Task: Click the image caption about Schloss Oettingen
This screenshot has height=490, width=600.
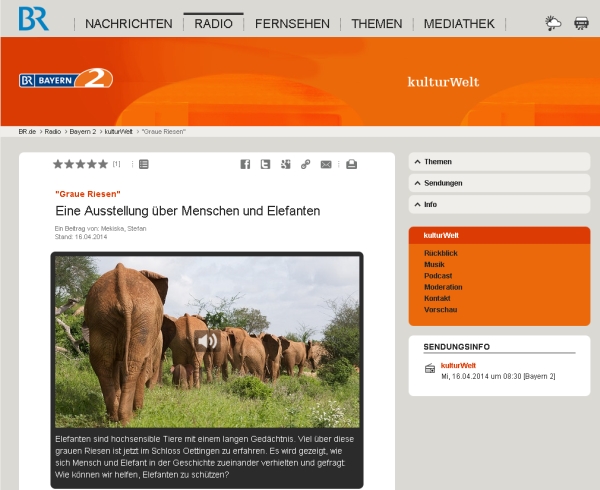Action: 204,457
